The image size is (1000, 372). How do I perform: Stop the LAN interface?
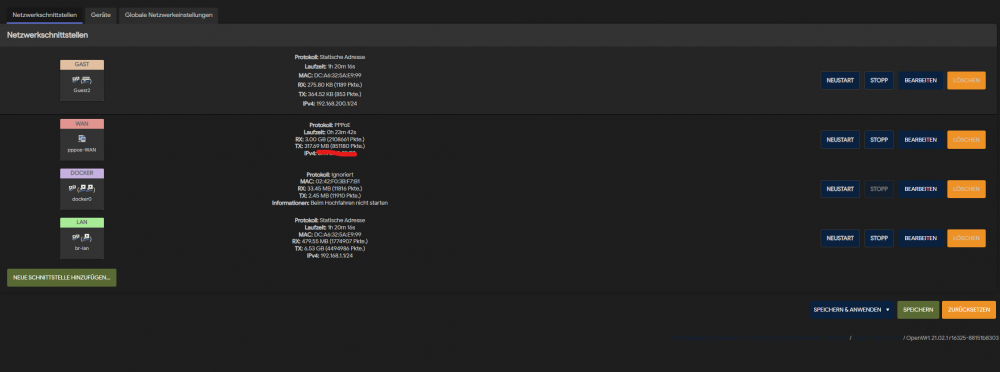point(879,238)
